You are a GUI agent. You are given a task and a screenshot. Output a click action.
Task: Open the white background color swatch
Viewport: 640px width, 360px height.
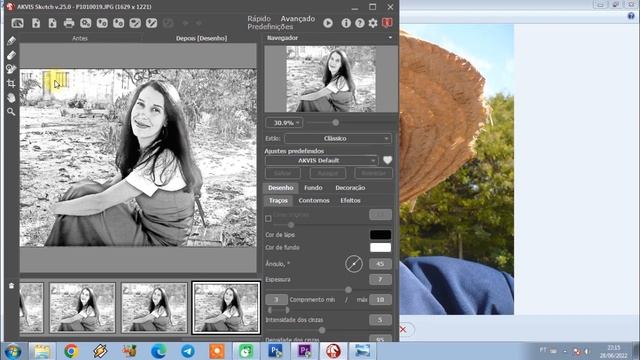(380, 247)
